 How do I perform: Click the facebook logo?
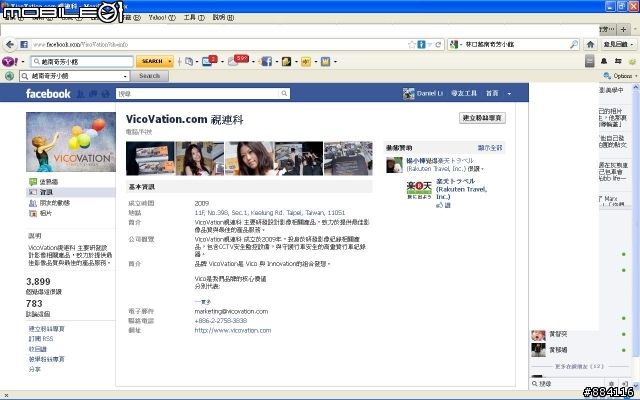[48, 94]
